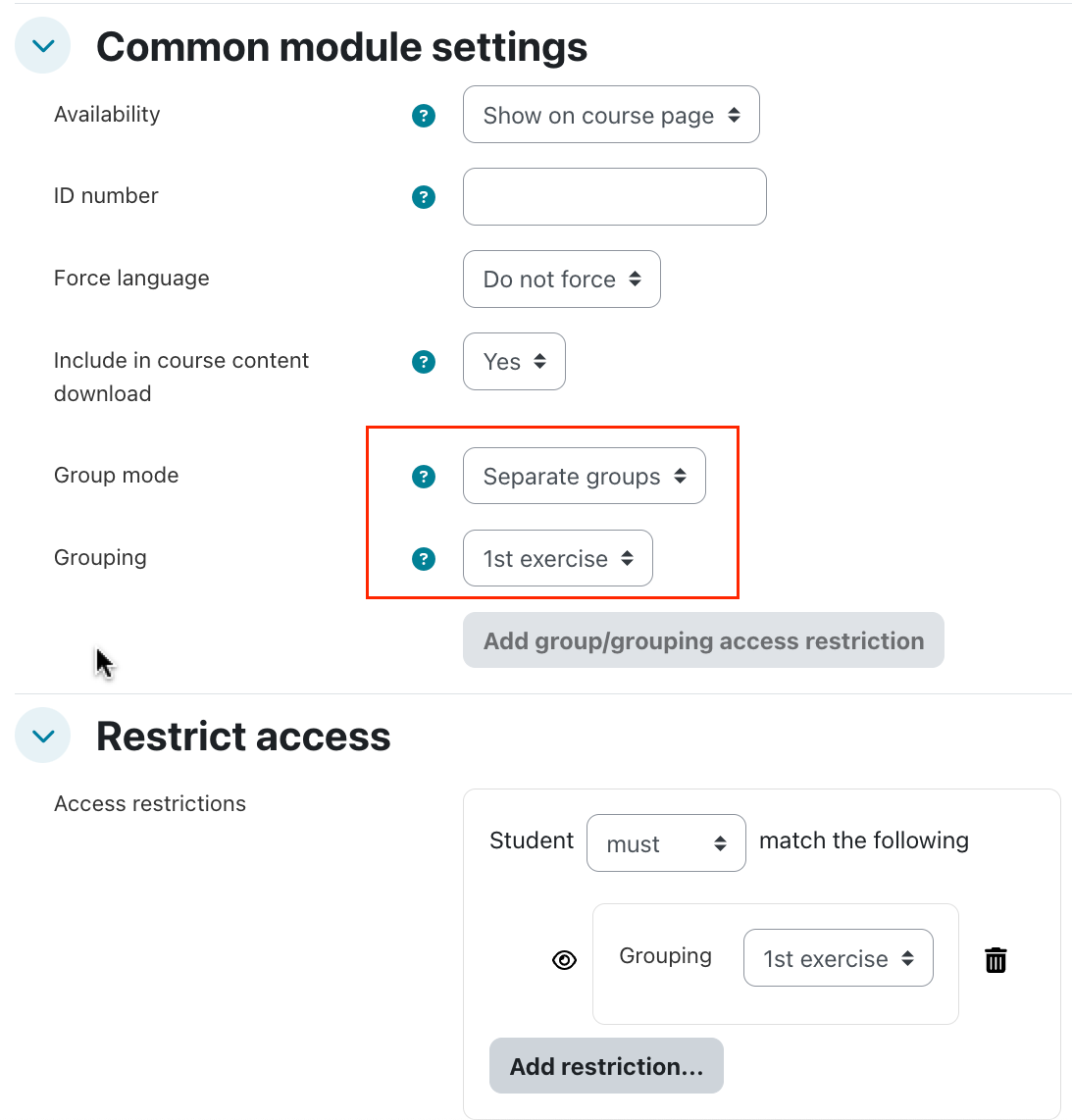Screen dimensions: 1072x1120
Task: Click the Add restriction... button
Action: click(606, 1066)
